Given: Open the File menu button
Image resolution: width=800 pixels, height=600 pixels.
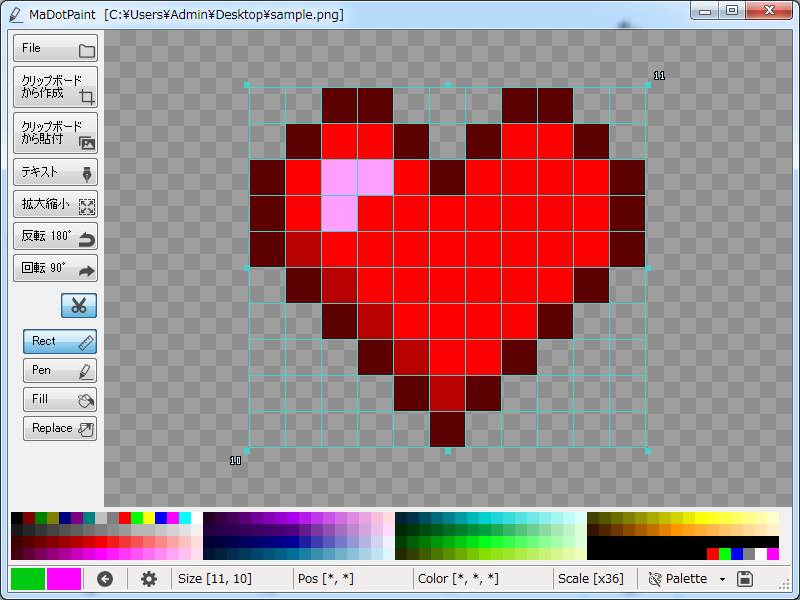Looking at the screenshot, I should point(55,48).
